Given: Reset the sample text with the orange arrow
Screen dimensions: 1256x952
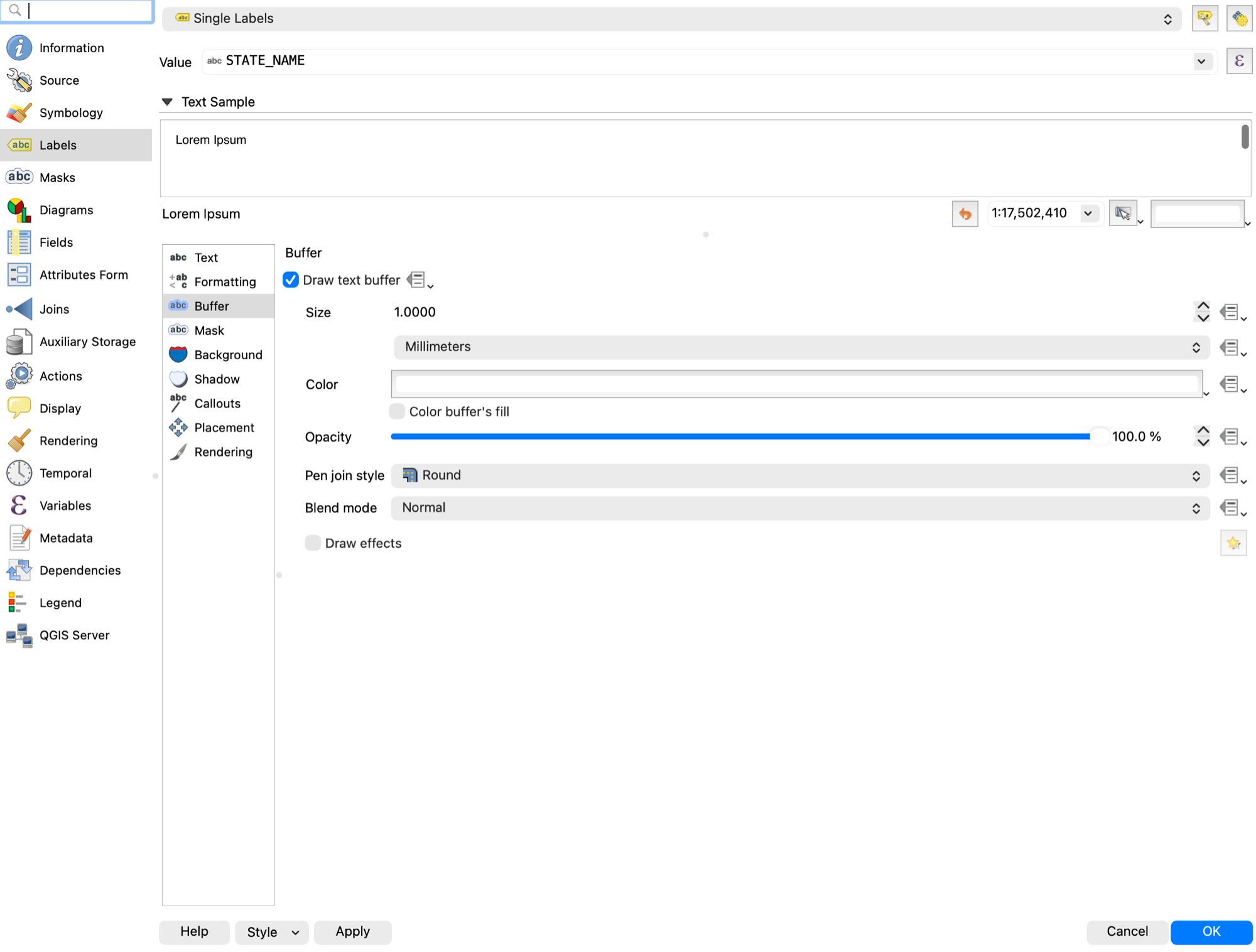Looking at the screenshot, I should coord(965,214).
